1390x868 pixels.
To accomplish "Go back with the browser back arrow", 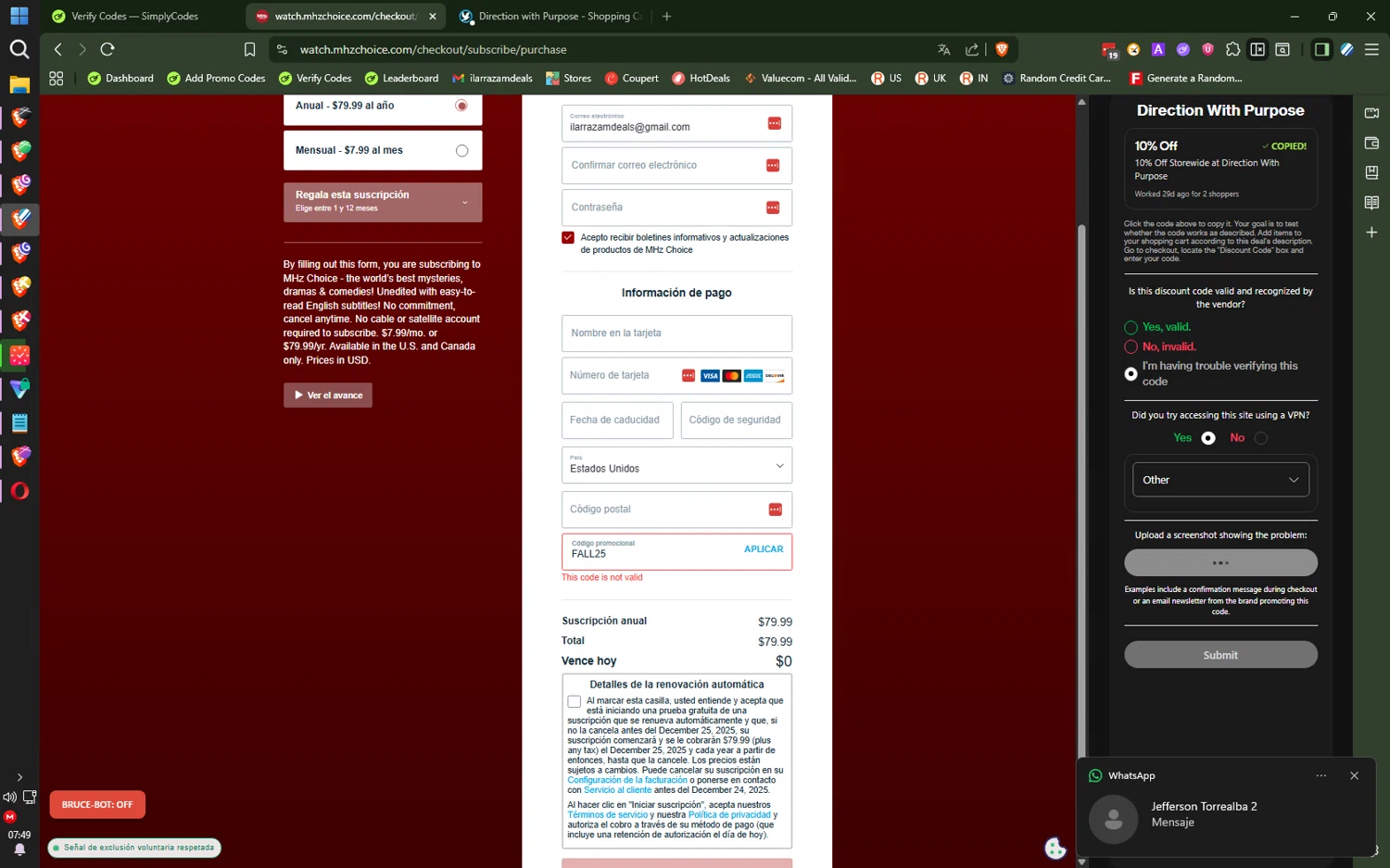I will point(57,49).
